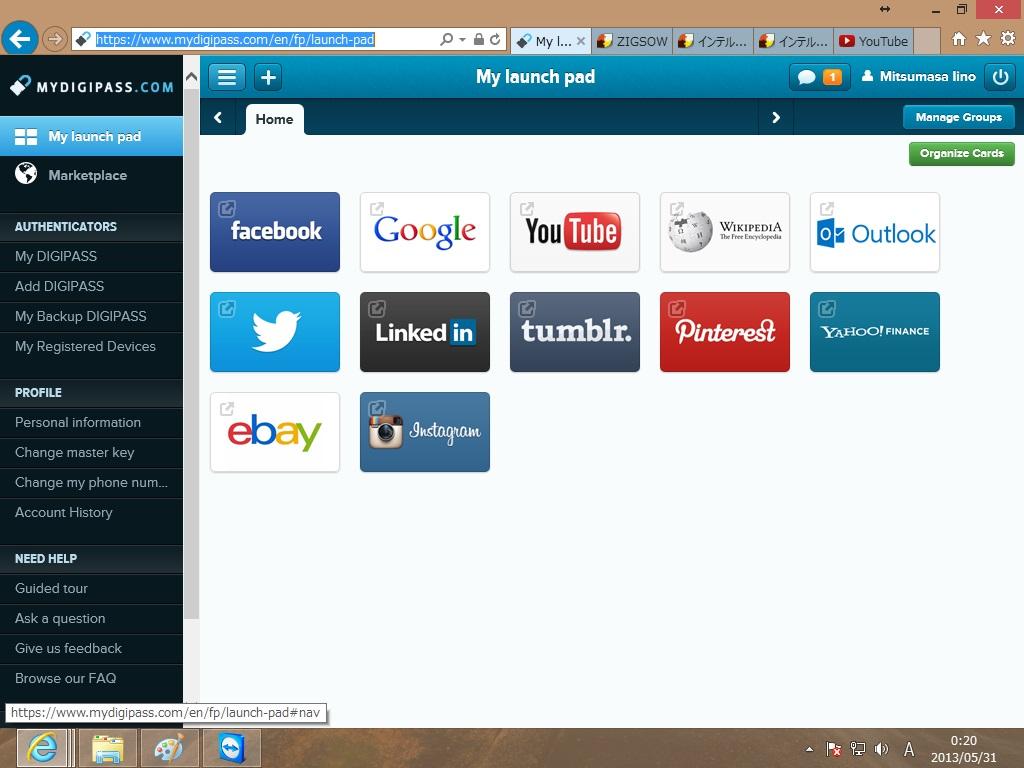
Task: Click the external-link icon on tumblr card
Action: click(x=527, y=309)
